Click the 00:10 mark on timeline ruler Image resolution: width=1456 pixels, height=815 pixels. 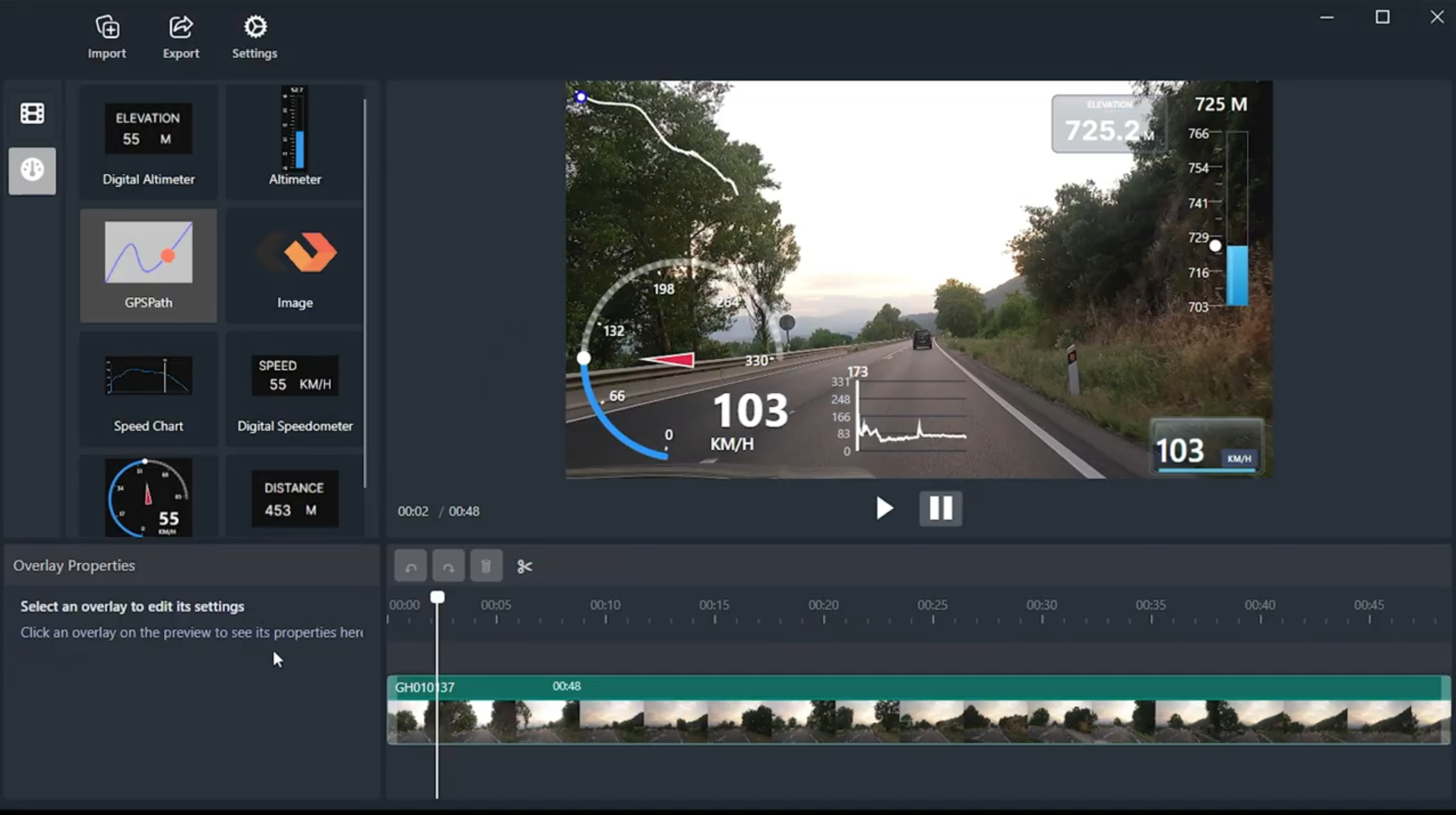coord(605,605)
